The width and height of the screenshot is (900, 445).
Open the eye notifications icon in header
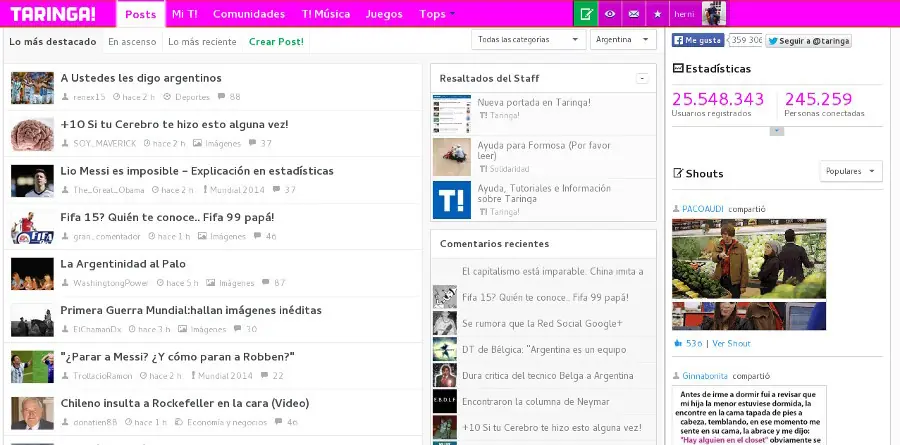pyautogui.click(x=610, y=14)
